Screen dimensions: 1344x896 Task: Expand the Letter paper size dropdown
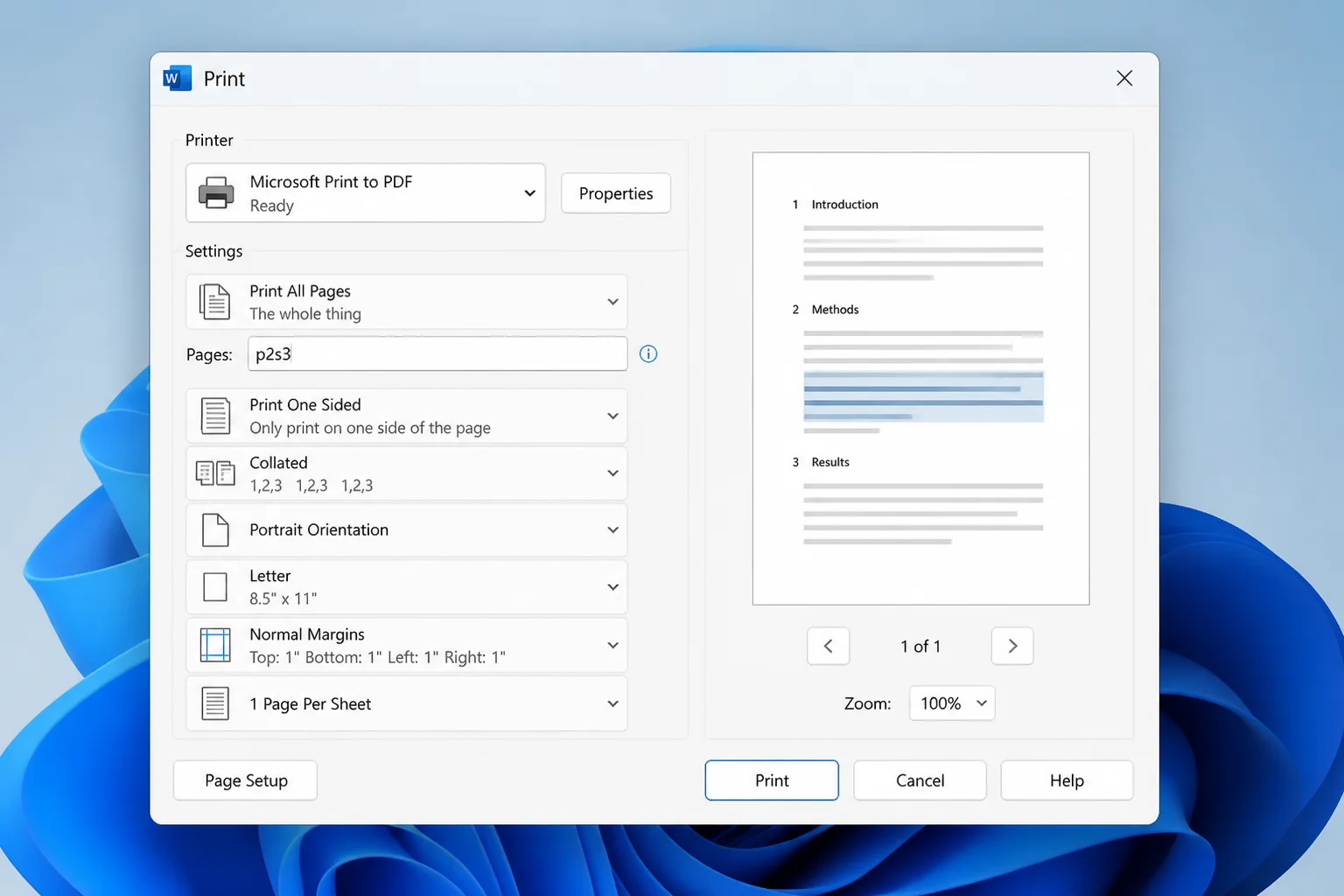pos(407,587)
